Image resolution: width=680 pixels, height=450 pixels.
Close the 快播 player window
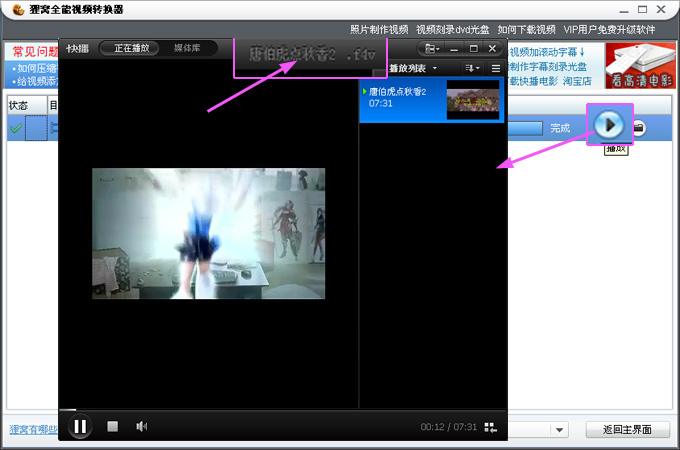[x=492, y=49]
